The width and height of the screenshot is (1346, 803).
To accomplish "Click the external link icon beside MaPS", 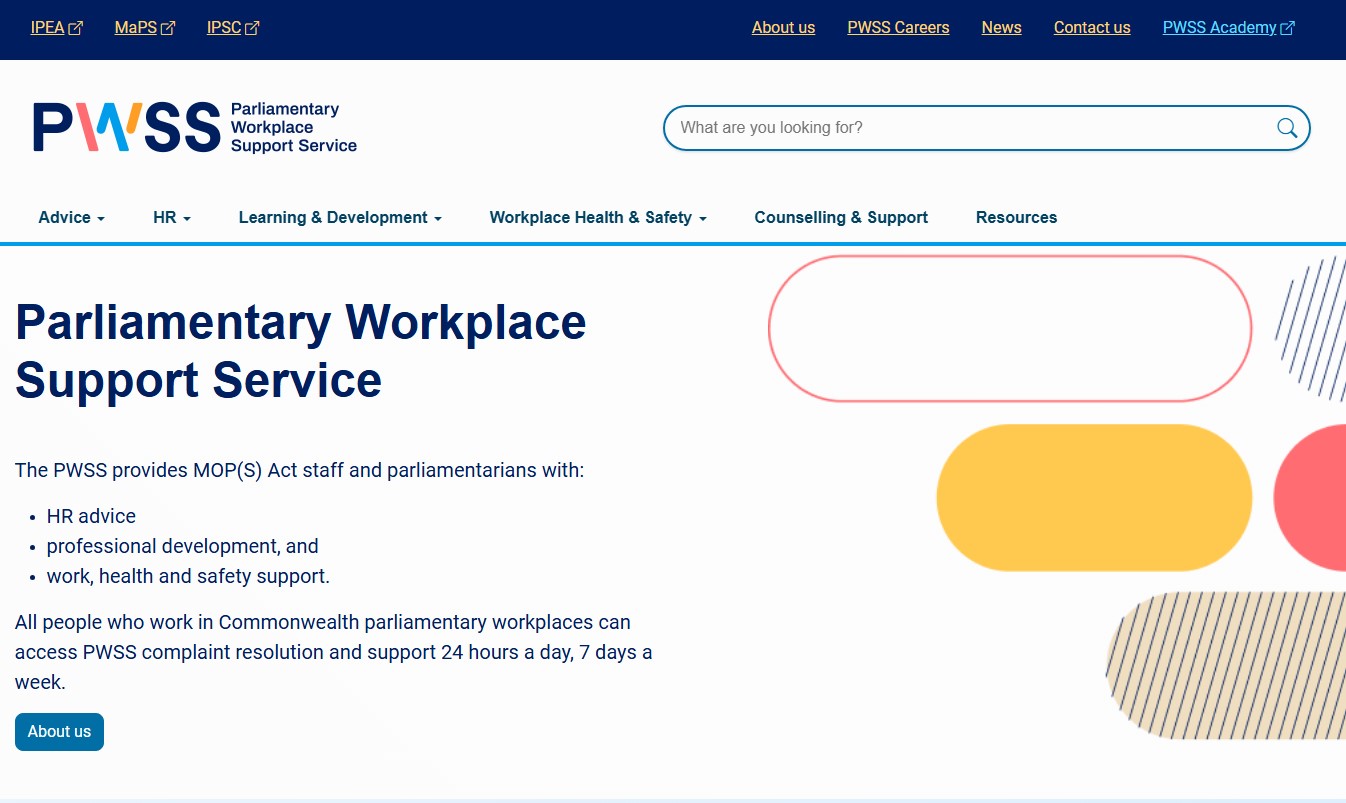I will point(167,27).
